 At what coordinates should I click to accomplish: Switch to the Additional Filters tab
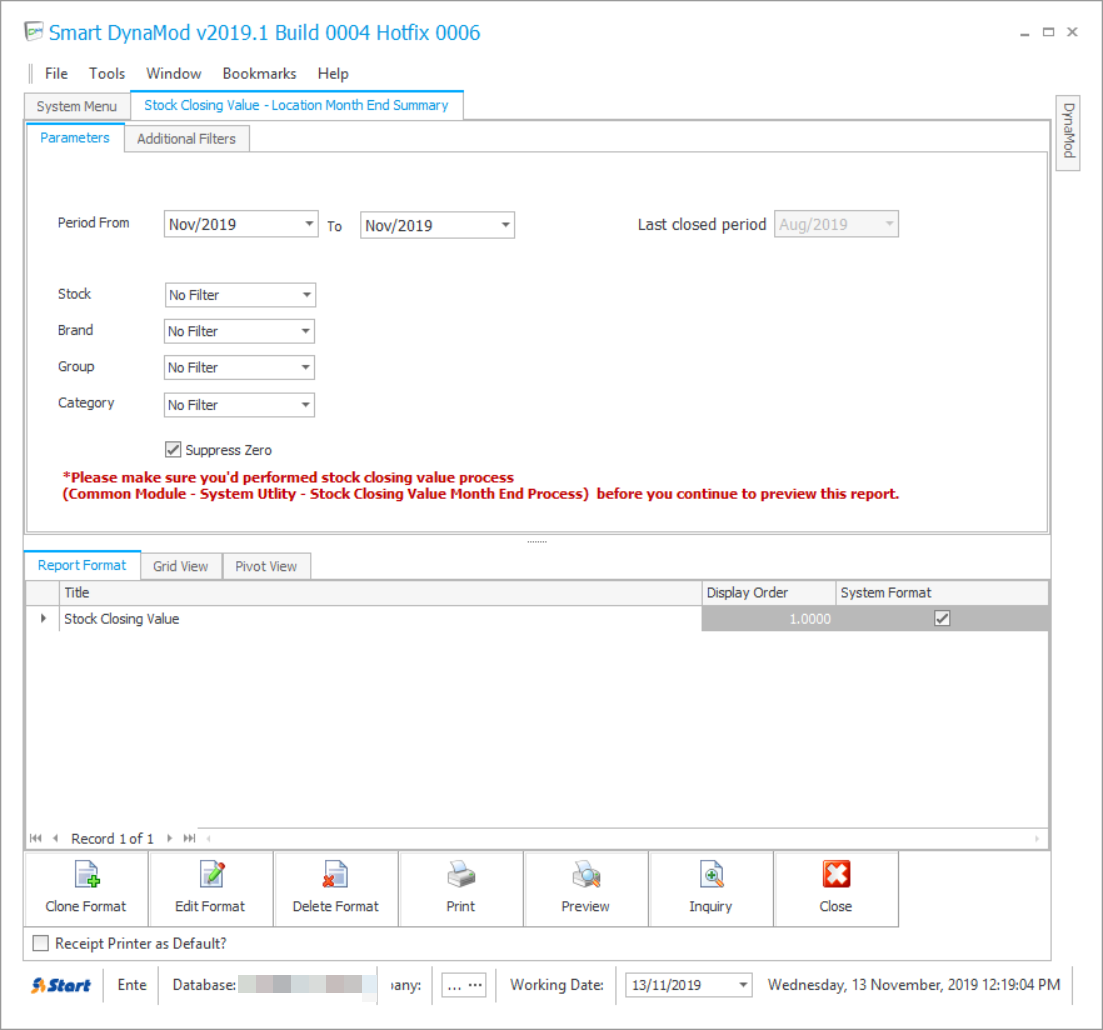point(186,139)
